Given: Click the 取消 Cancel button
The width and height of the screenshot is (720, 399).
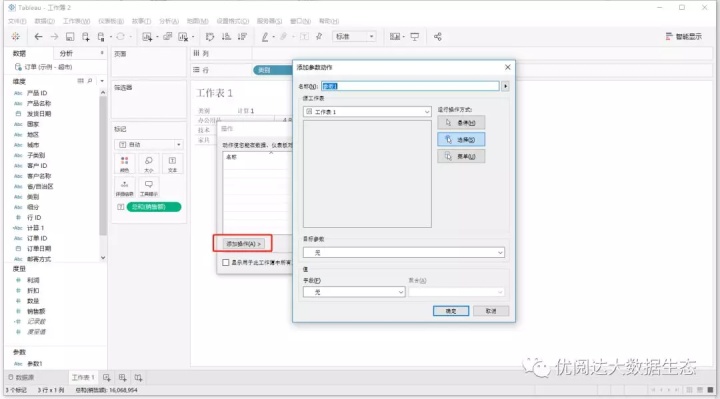Looking at the screenshot, I should (x=491, y=311).
